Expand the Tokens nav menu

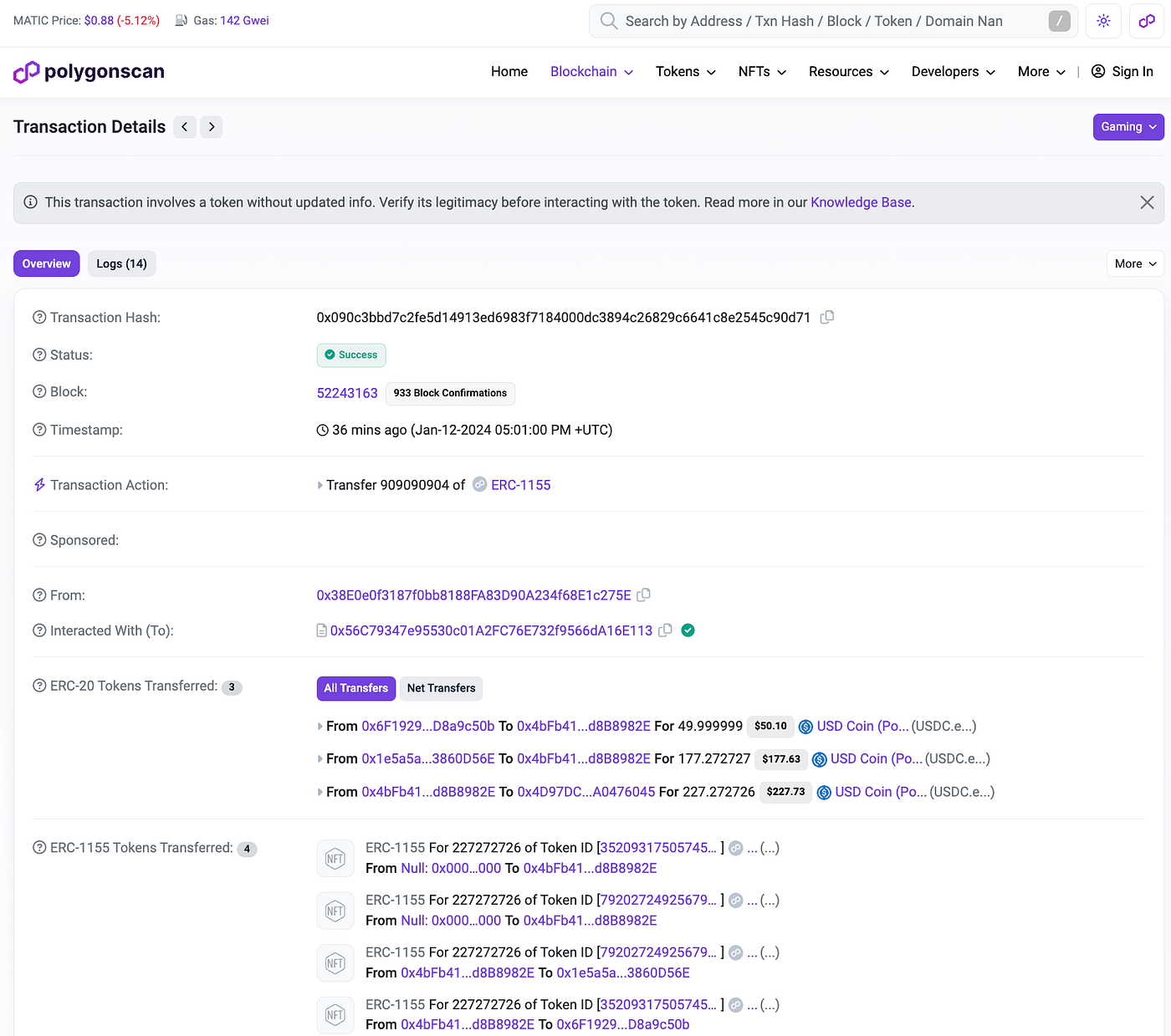pyautogui.click(x=686, y=72)
